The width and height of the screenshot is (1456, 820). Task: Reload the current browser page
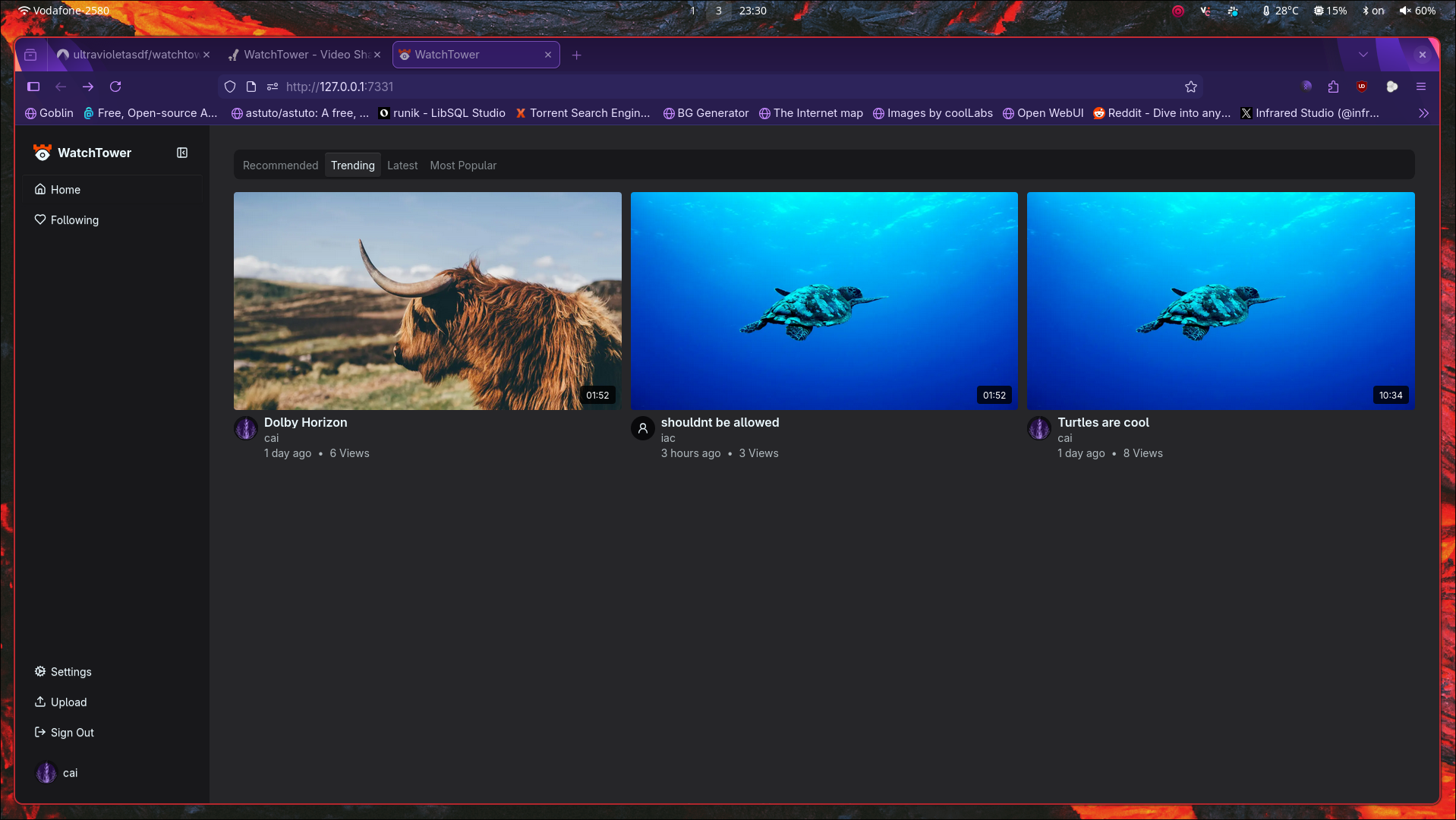pyautogui.click(x=115, y=87)
